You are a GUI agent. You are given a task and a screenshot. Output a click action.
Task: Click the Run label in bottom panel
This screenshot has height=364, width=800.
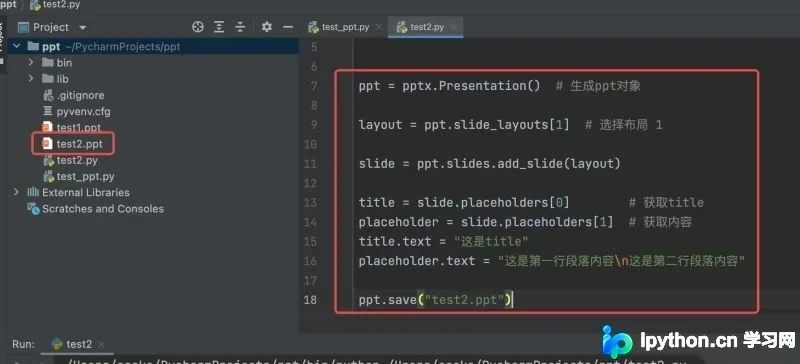(x=23, y=344)
